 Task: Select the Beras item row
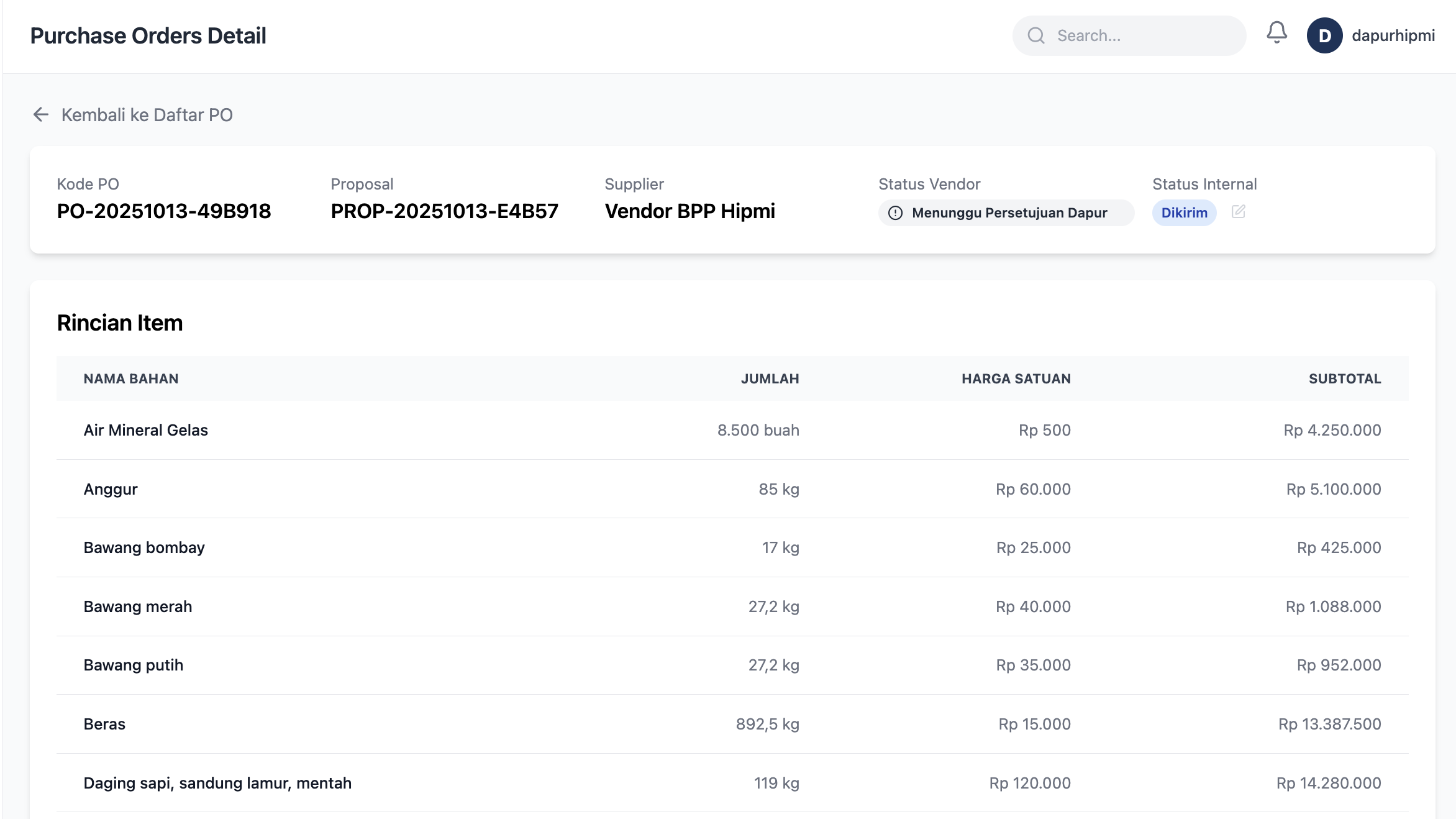click(104, 724)
